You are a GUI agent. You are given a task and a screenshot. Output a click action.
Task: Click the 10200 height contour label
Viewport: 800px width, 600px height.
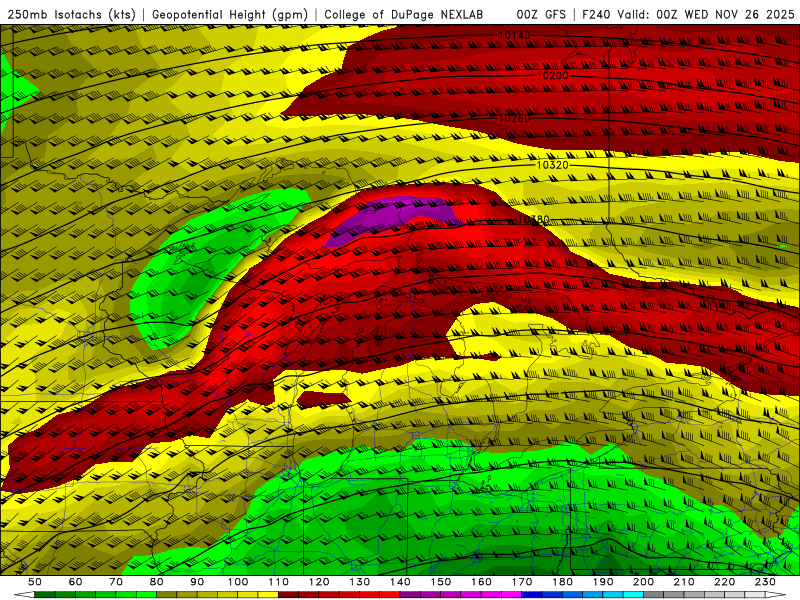pos(553,76)
